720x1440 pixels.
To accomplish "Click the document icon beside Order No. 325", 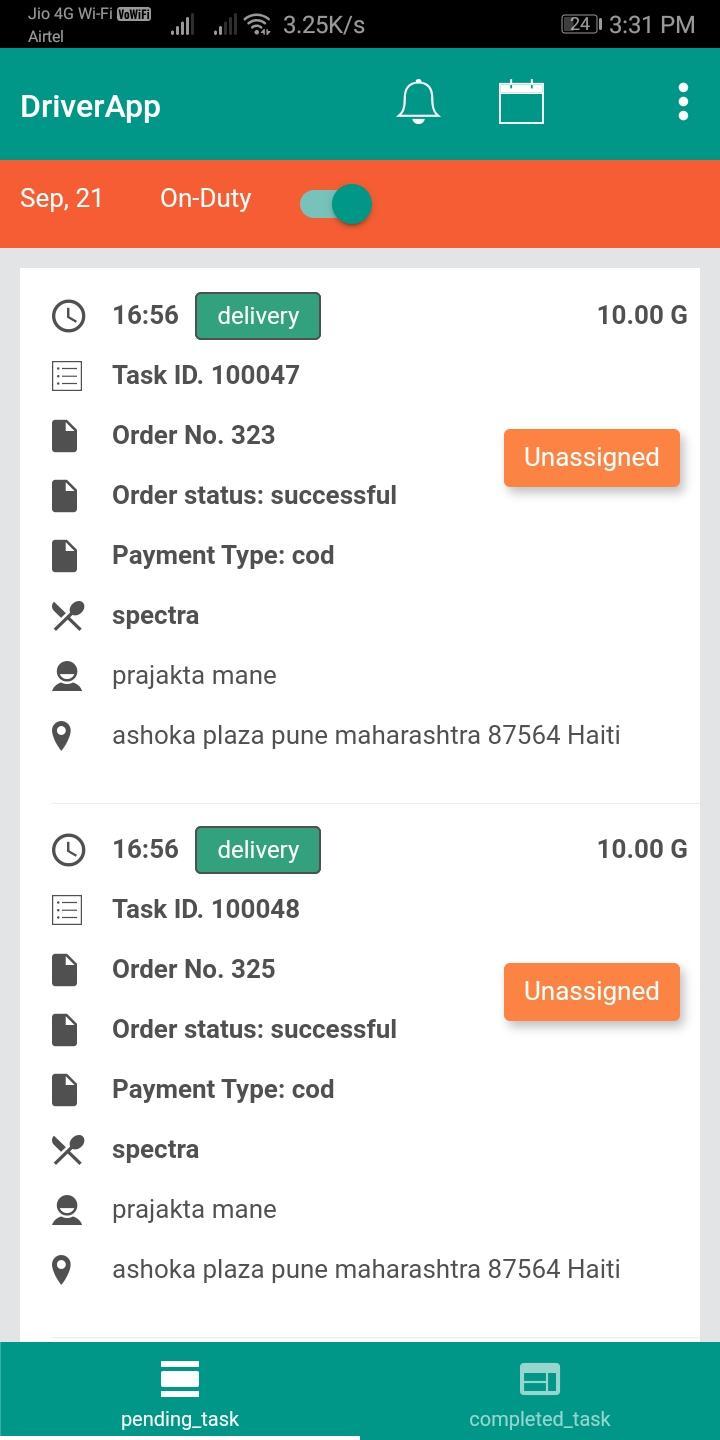I will coord(65,970).
